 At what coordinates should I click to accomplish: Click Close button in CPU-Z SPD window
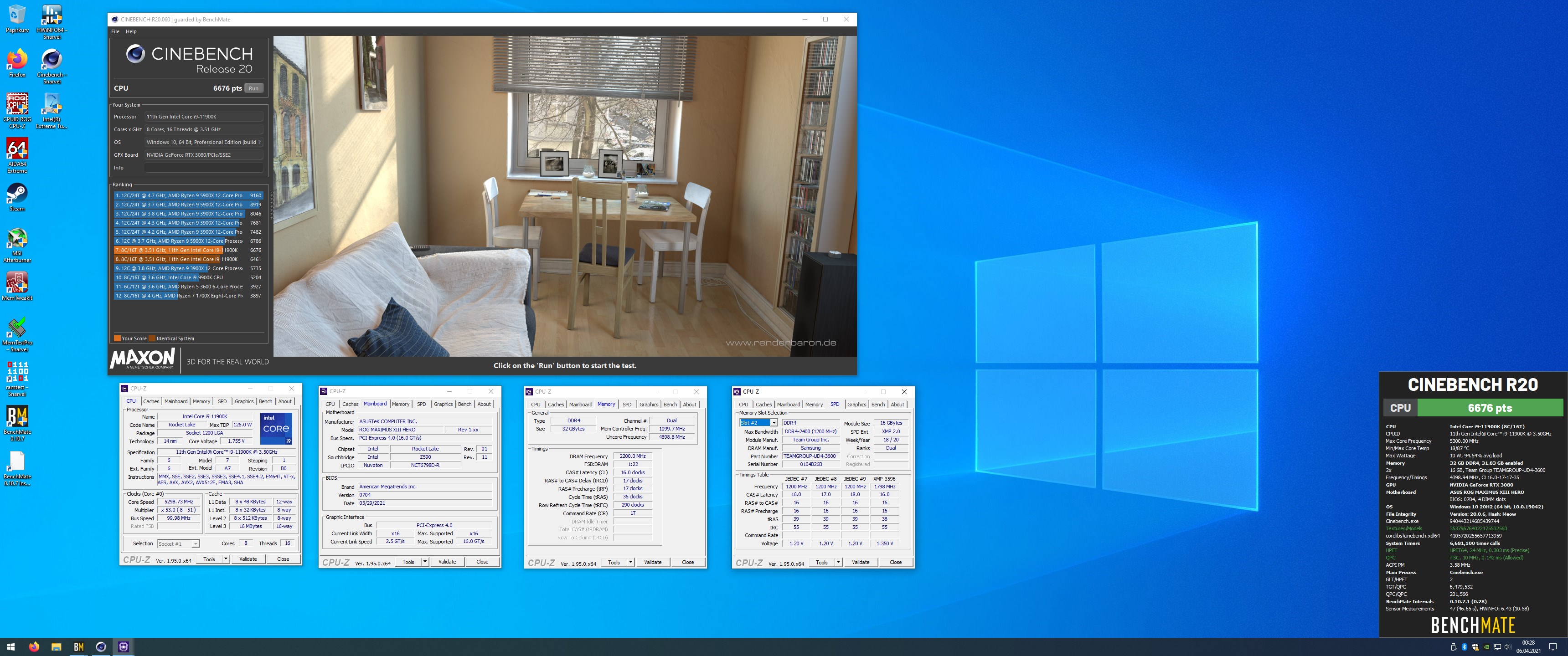(x=895, y=562)
